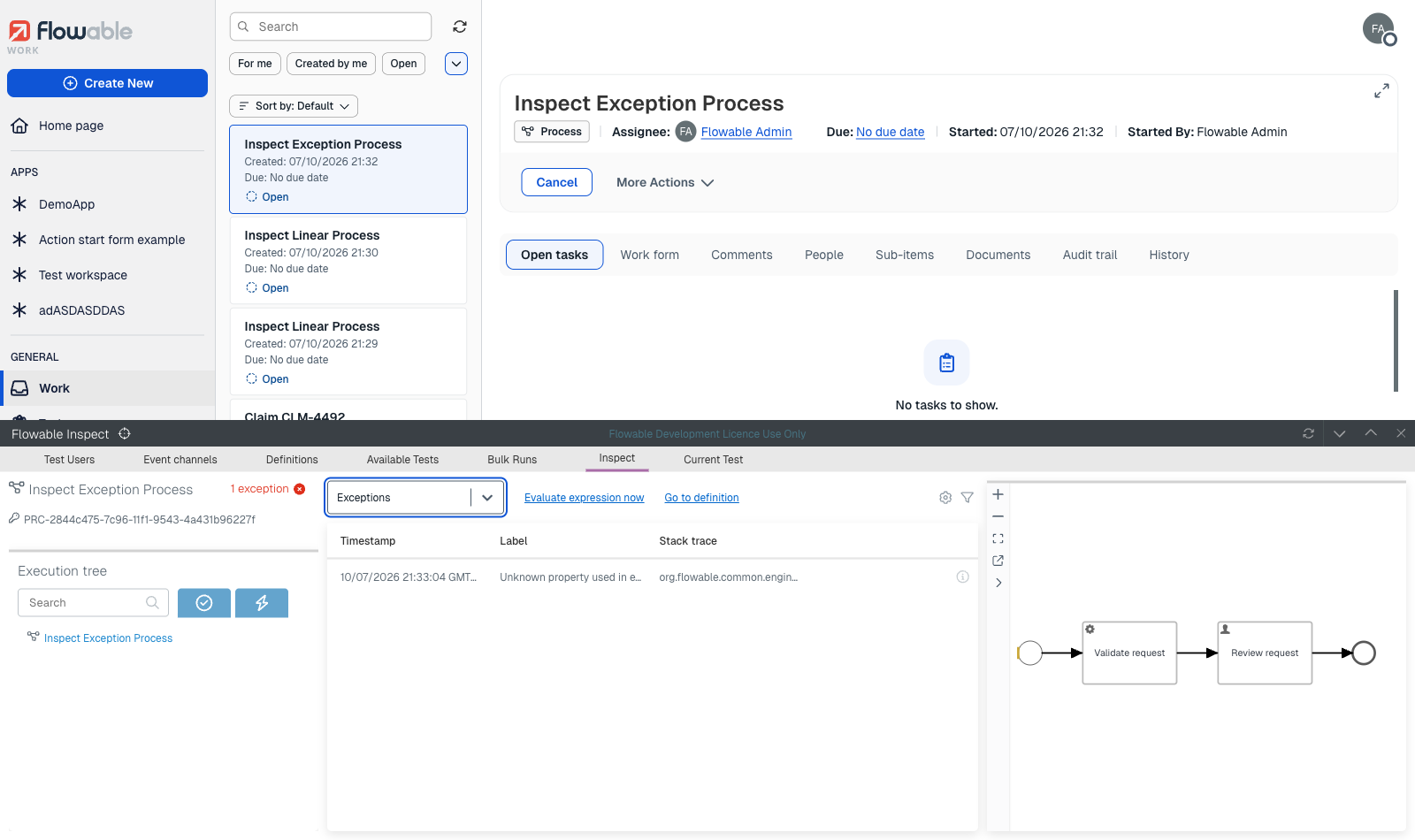Open the Test Users tab
This screenshot has height=840, width=1415.
69,460
